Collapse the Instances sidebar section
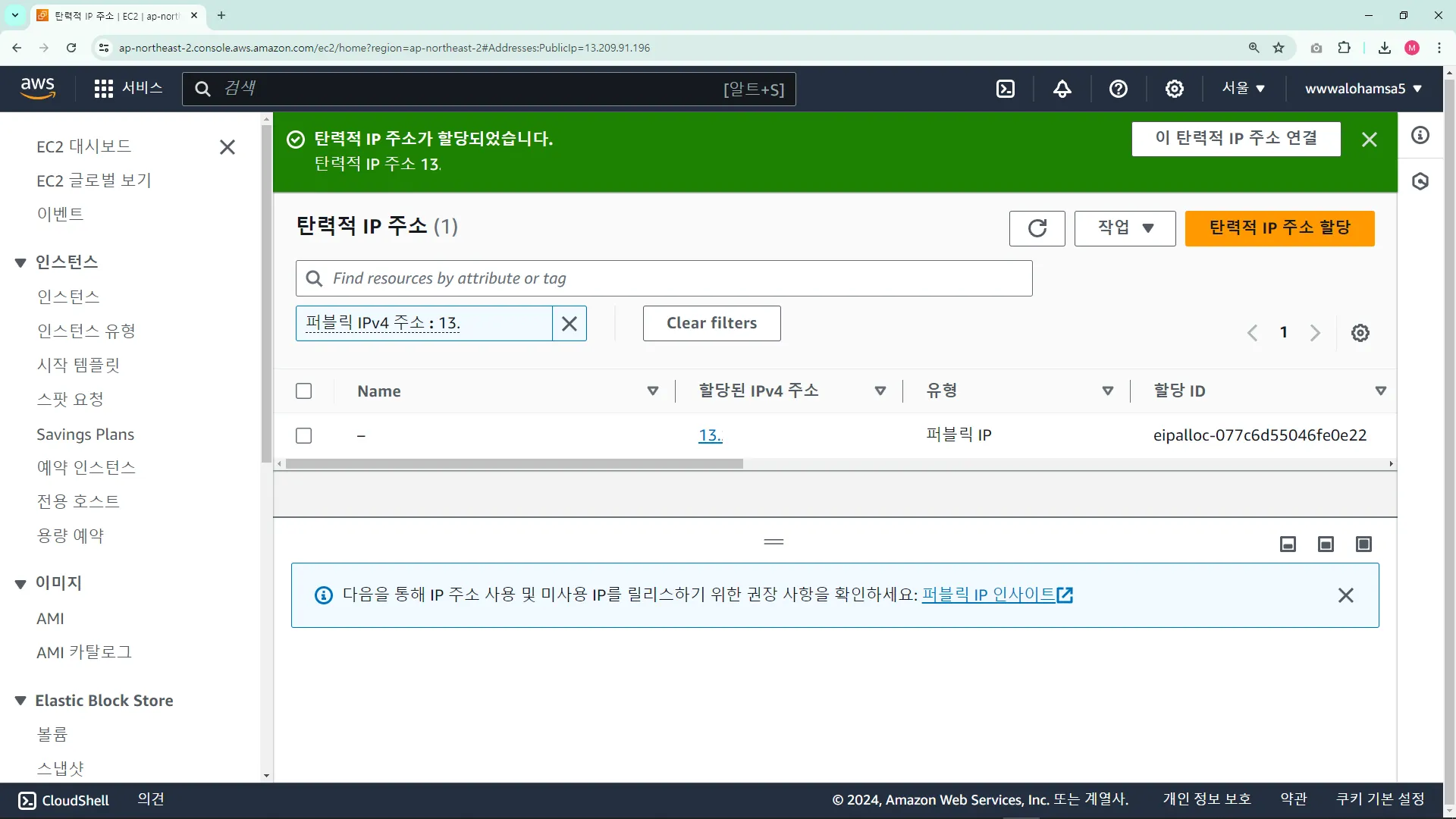The image size is (1456, 819). [20, 263]
